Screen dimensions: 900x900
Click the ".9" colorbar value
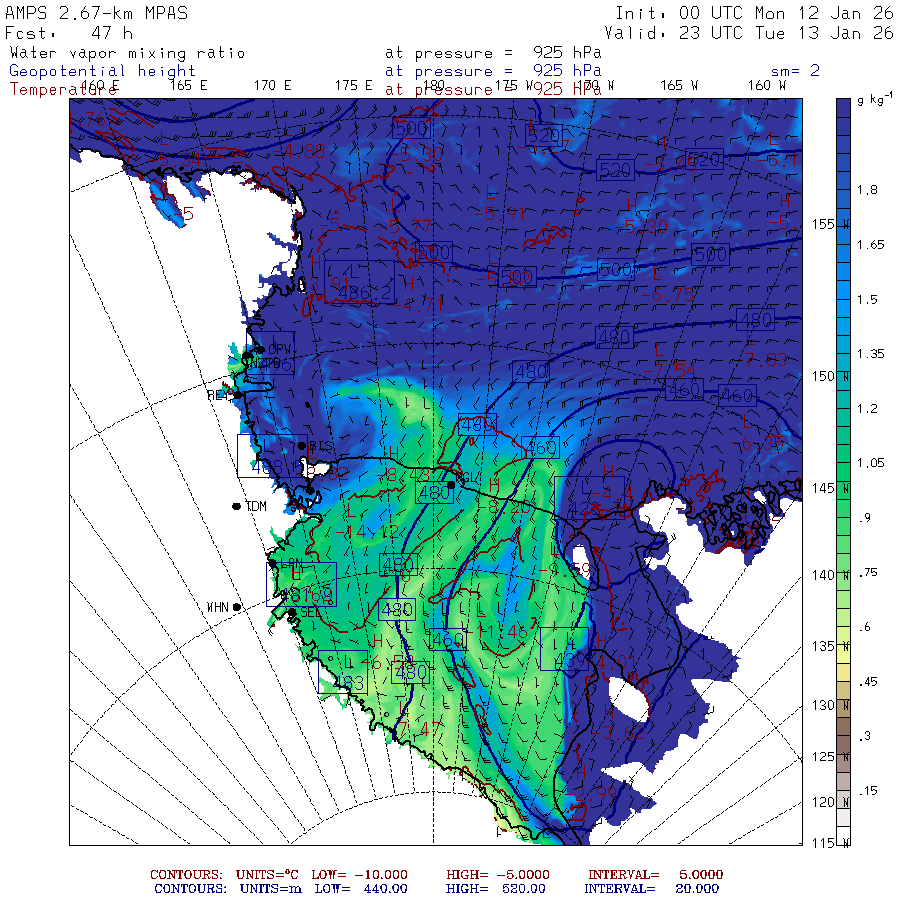[865, 518]
